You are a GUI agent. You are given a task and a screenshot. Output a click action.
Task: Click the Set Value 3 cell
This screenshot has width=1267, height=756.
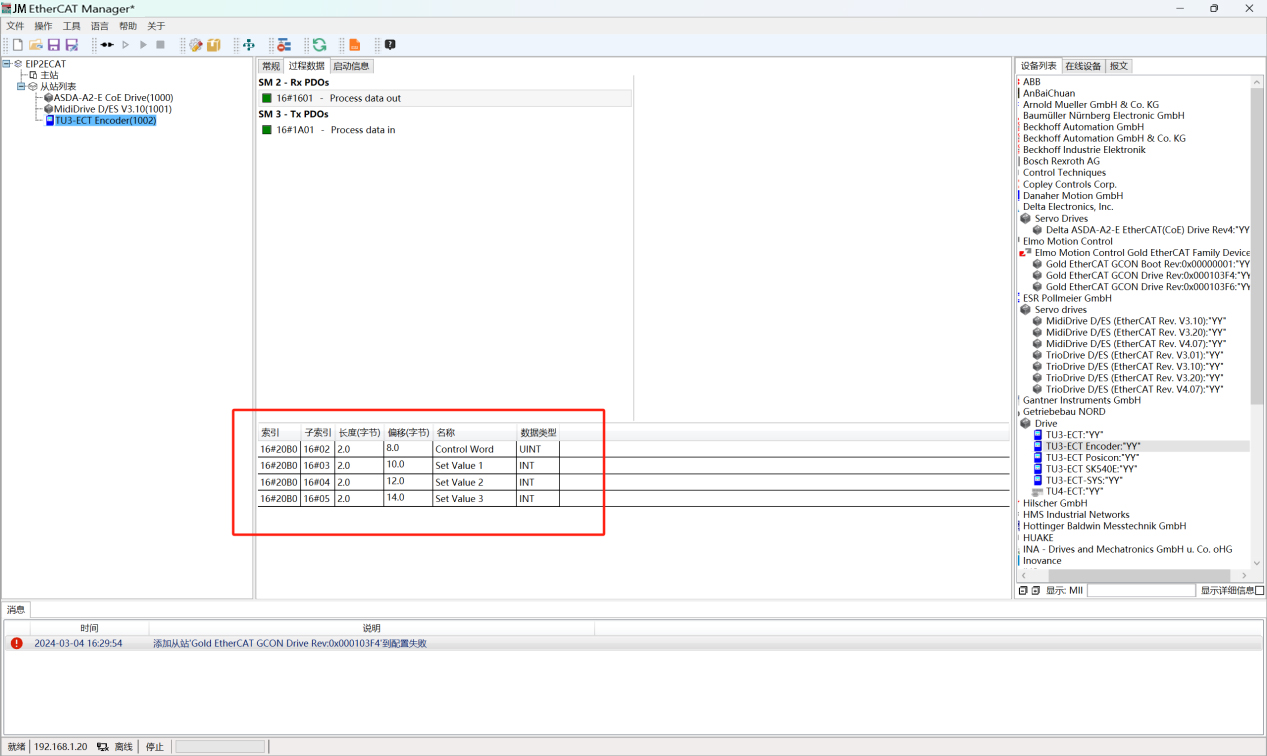tap(474, 498)
